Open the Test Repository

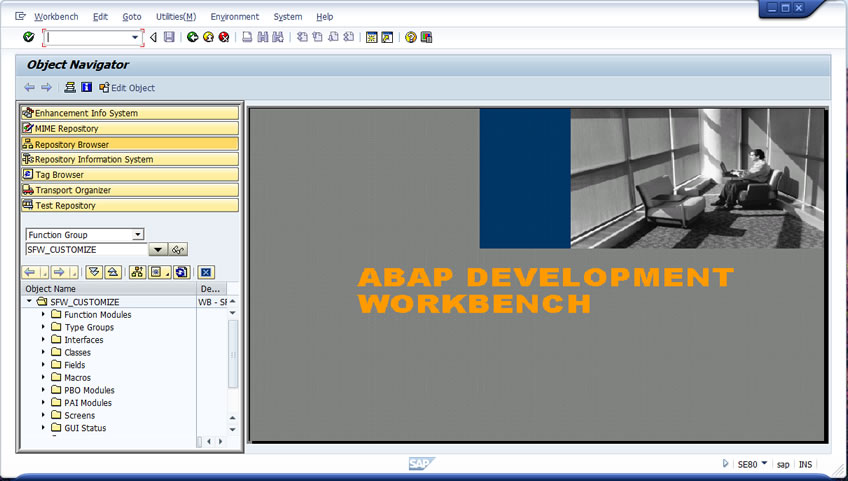[x=130, y=205]
